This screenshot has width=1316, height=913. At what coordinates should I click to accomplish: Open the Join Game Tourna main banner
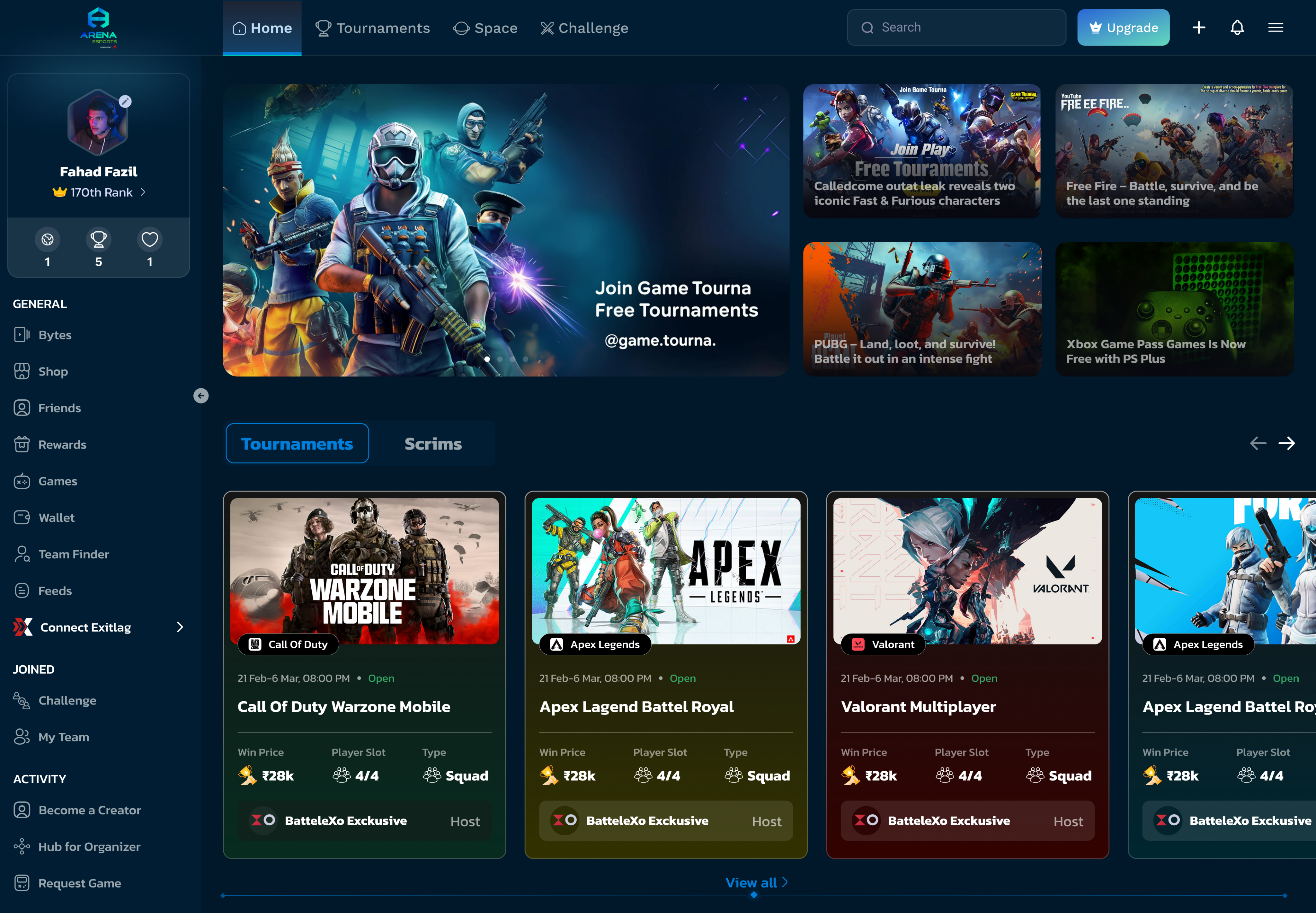click(506, 231)
